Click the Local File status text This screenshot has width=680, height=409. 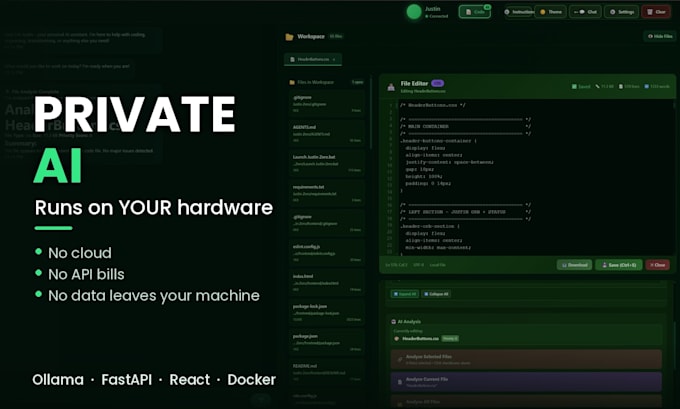[438, 265]
